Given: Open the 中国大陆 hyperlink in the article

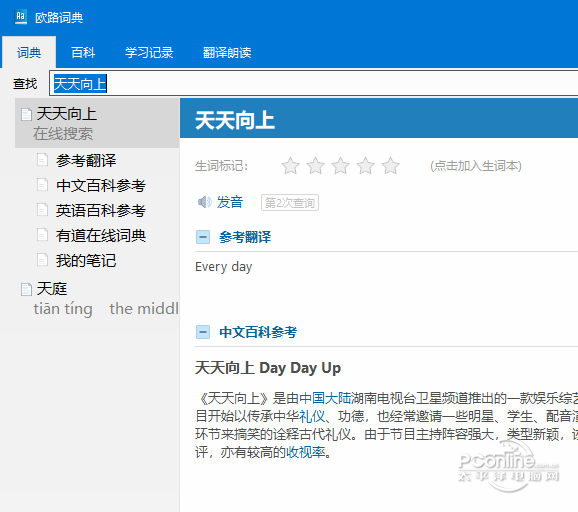Looking at the screenshot, I should (325, 398).
